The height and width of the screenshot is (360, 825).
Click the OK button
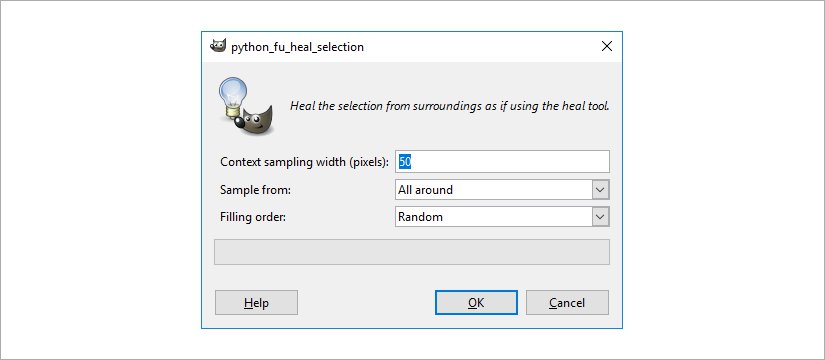coord(476,303)
